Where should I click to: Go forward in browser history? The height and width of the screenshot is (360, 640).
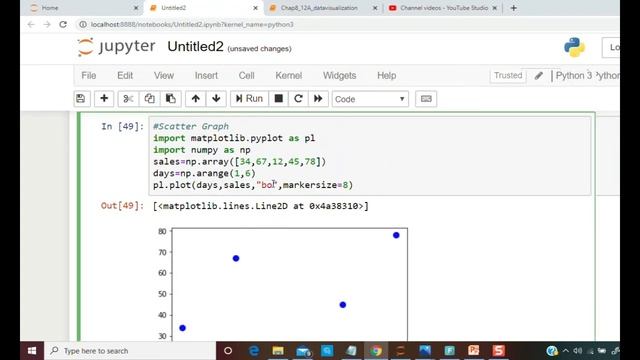pyautogui.click(x=47, y=24)
